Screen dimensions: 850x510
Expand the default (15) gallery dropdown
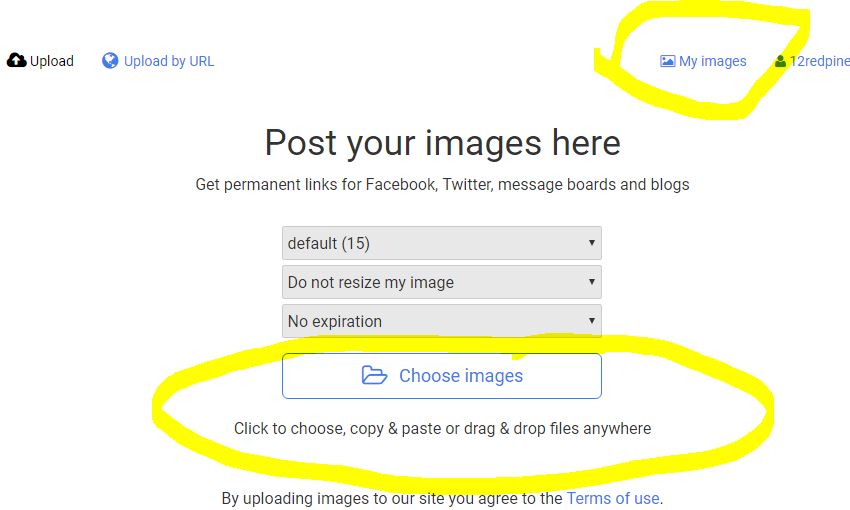click(x=442, y=243)
